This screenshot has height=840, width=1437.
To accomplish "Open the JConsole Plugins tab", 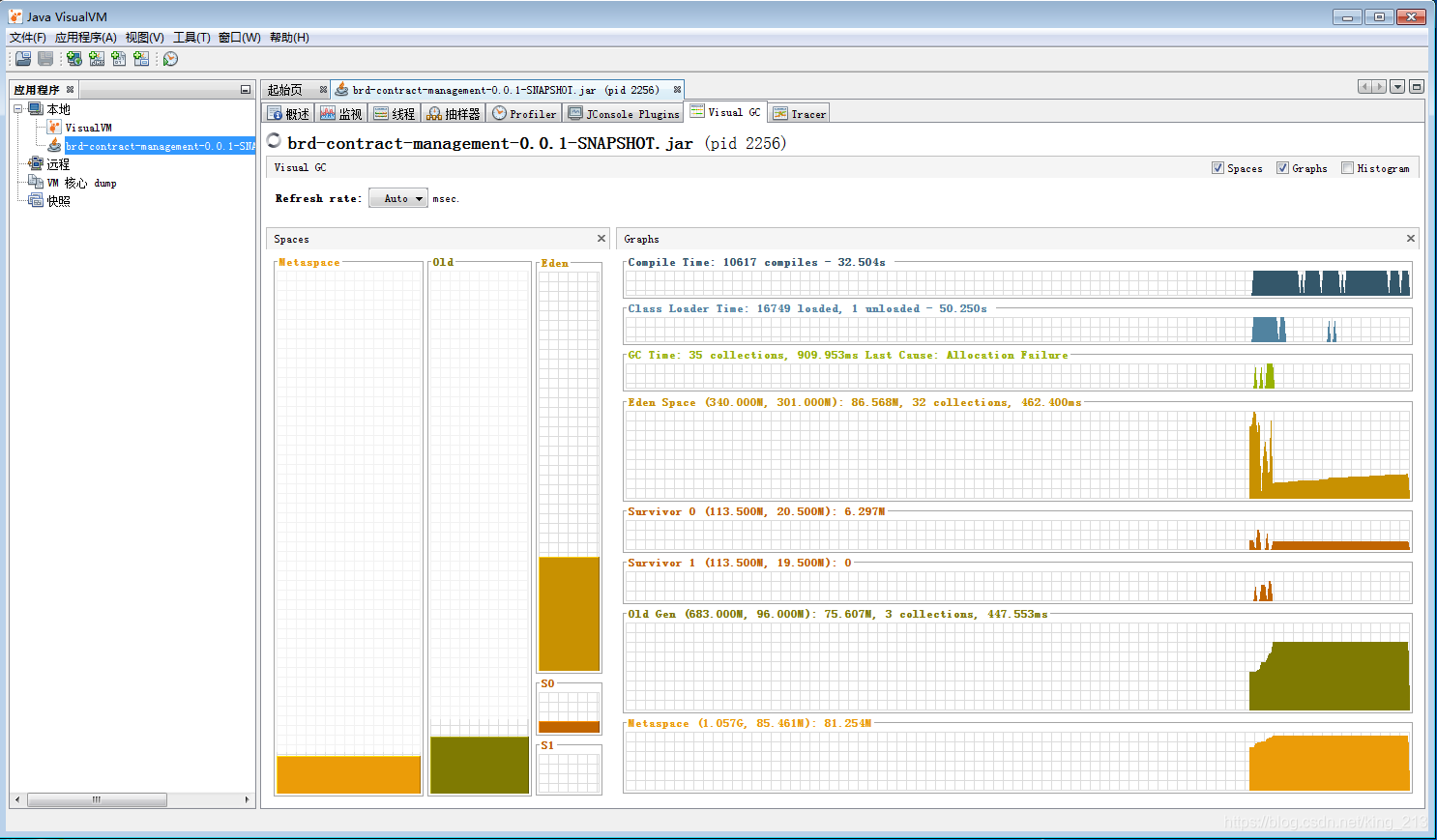I will pyautogui.click(x=624, y=113).
